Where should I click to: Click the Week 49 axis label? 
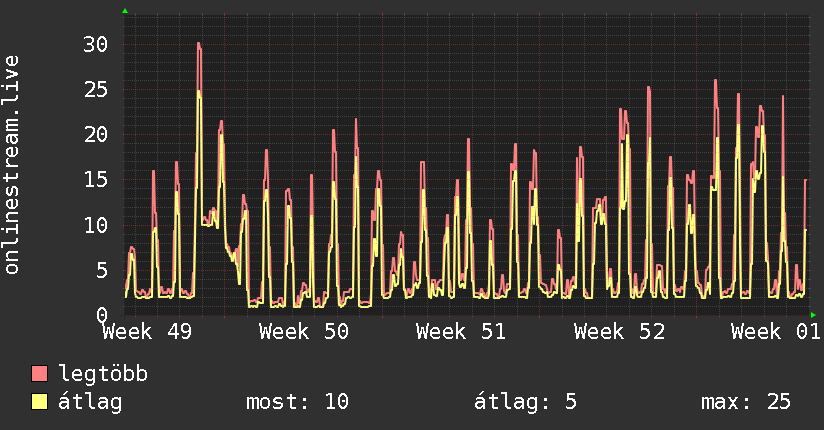148,332
